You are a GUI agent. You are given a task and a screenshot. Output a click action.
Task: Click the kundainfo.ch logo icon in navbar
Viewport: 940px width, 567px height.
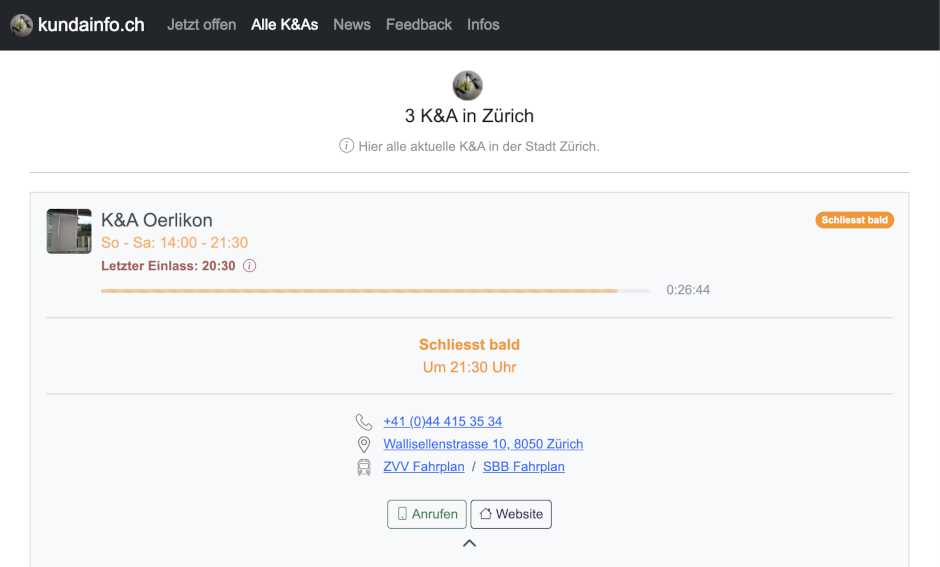[x=21, y=25]
